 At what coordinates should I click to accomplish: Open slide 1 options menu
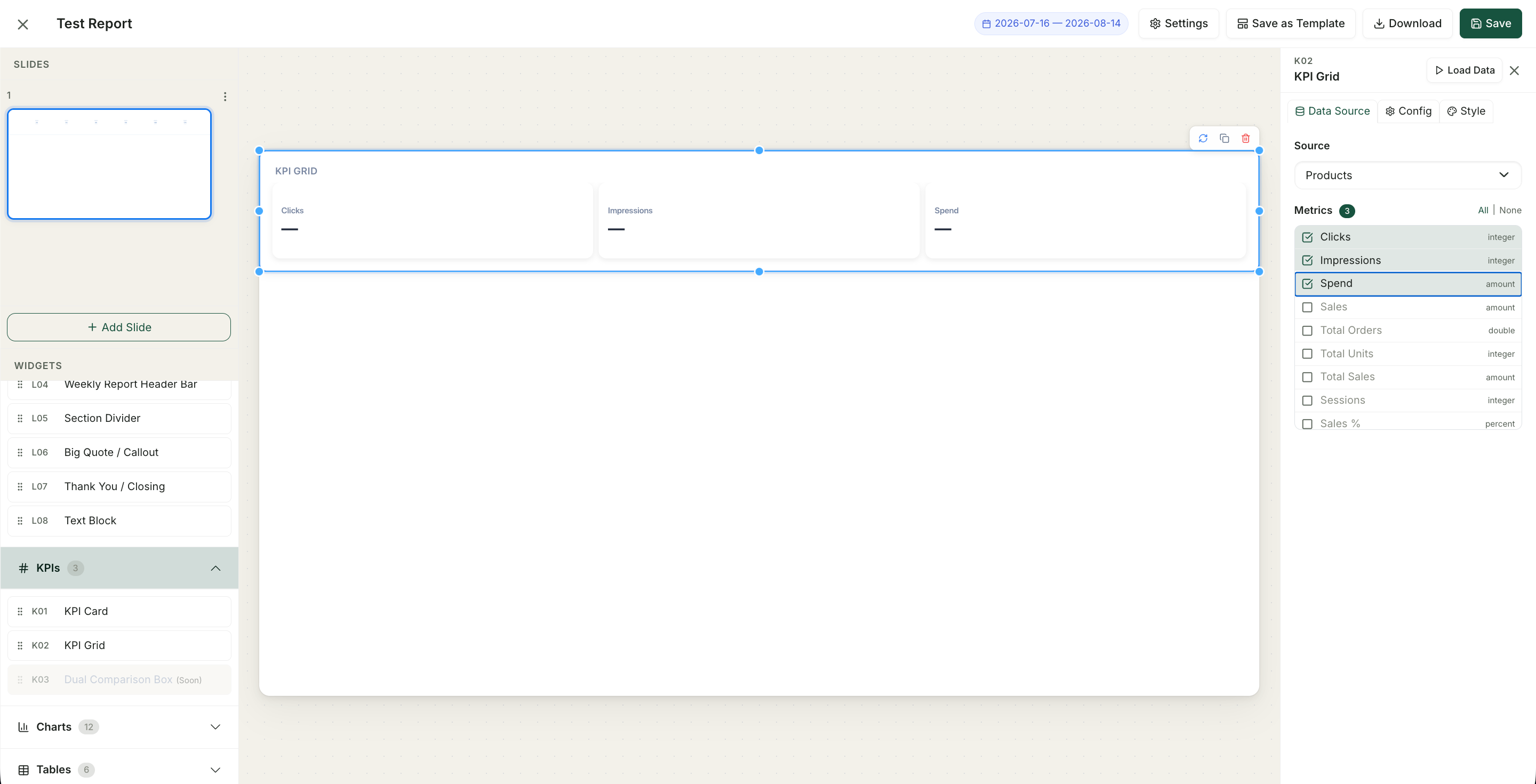[x=225, y=97]
